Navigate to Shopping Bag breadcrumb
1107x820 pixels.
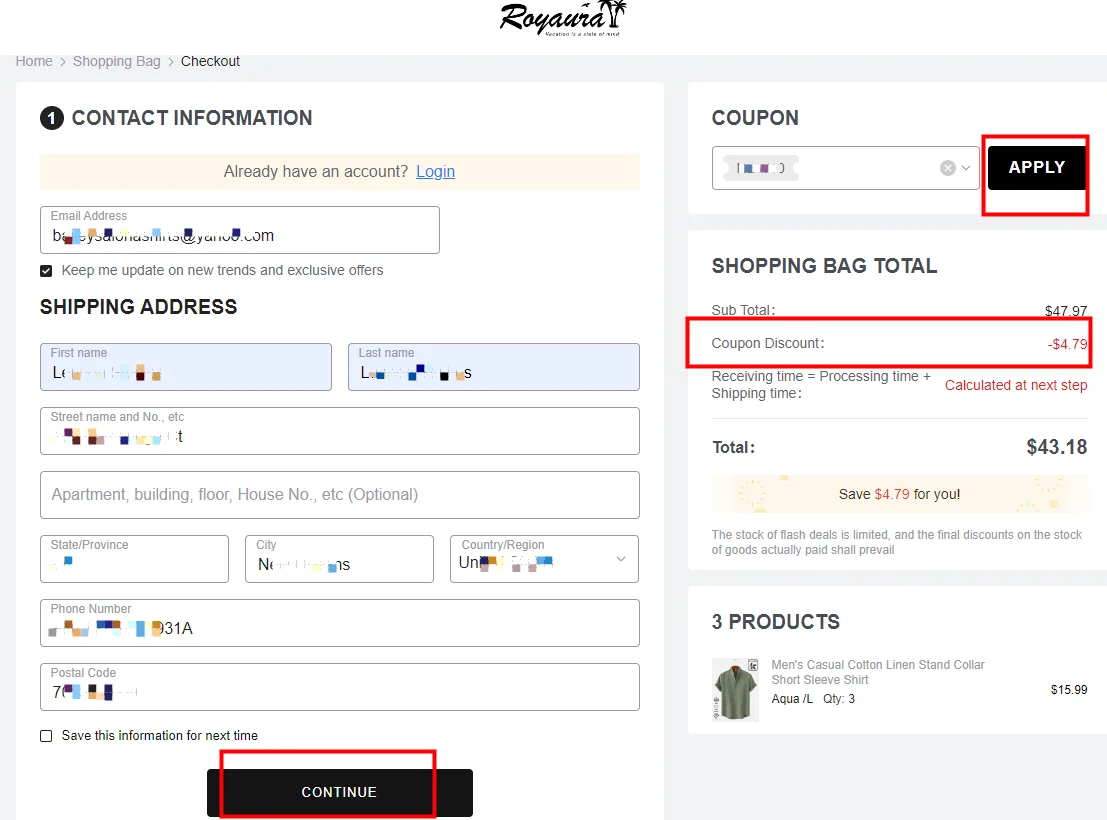pos(116,61)
